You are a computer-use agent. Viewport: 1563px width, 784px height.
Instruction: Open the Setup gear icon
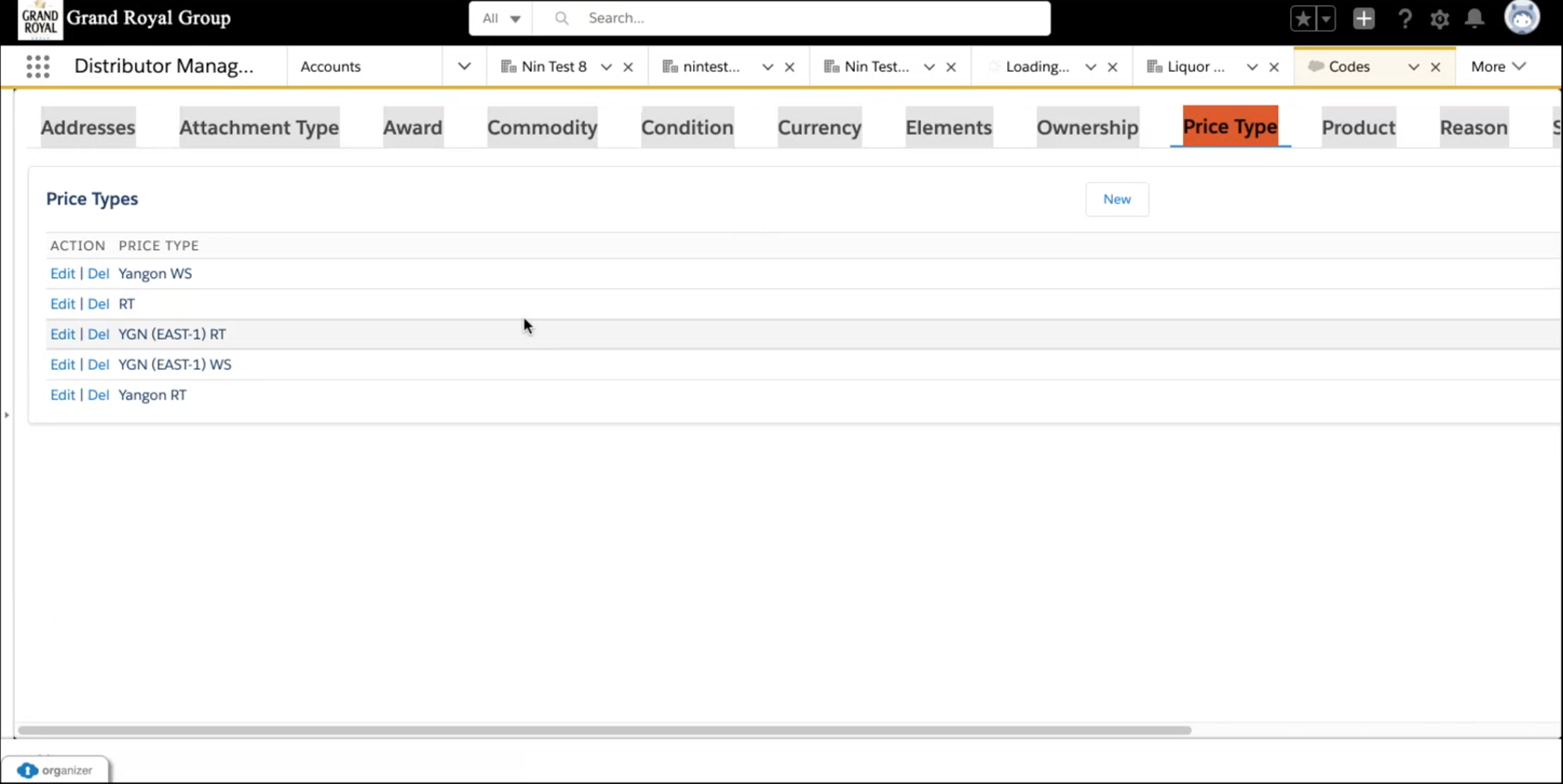(1439, 19)
